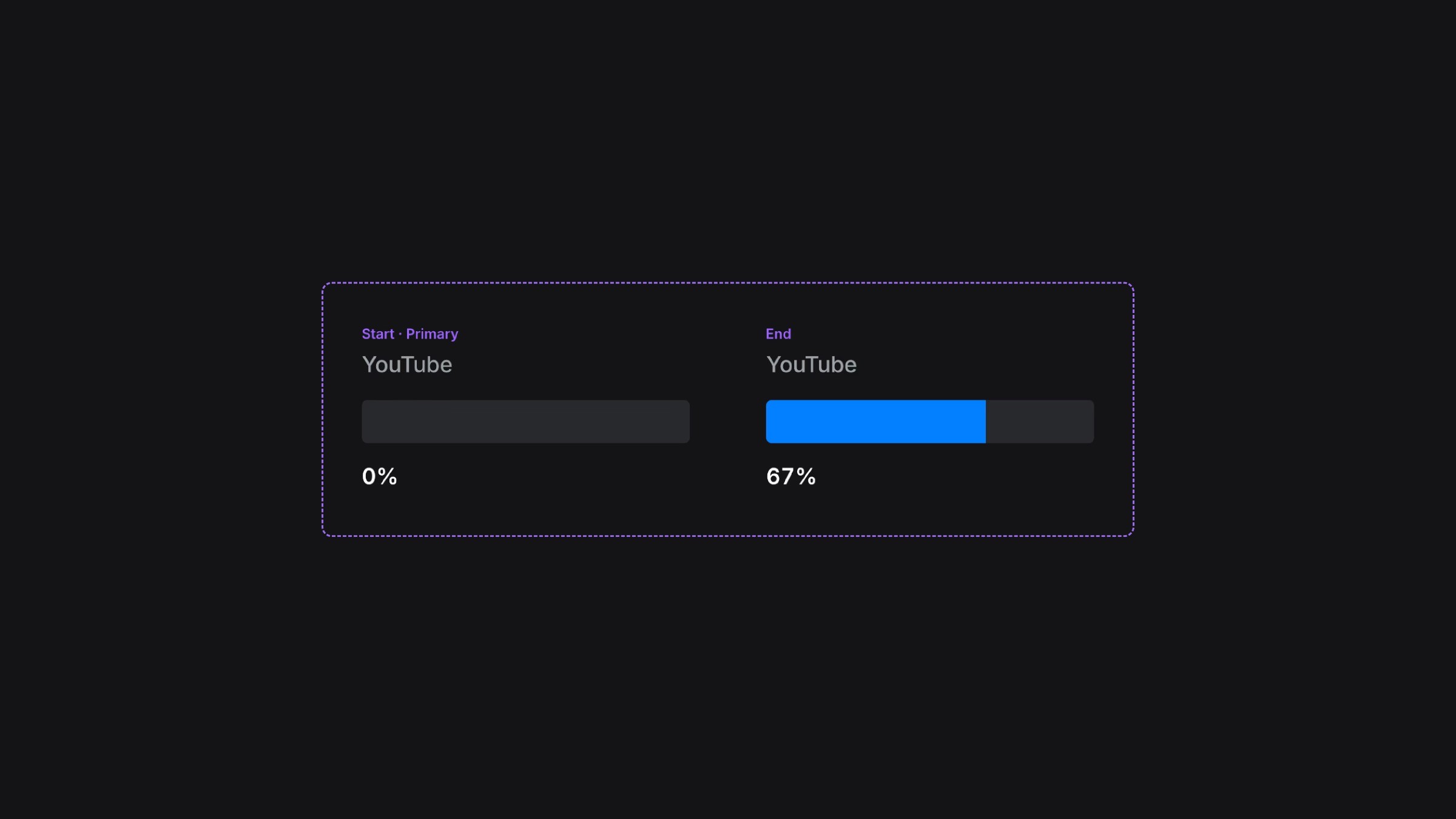The width and height of the screenshot is (1456, 819).
Task: Click the dark canvas outside the dashed frame
Action: tap(728, 121)
